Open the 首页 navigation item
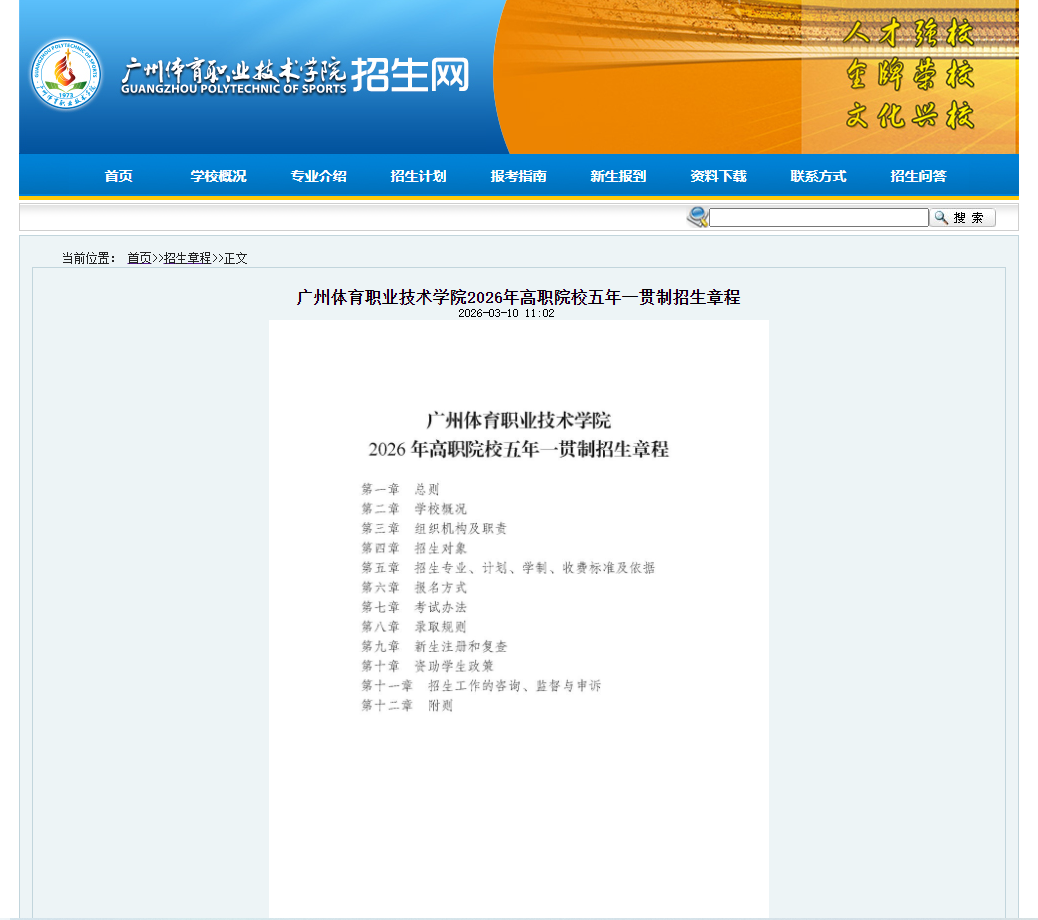Viewport: 1038px width, 920px height. tap(118, 175)
